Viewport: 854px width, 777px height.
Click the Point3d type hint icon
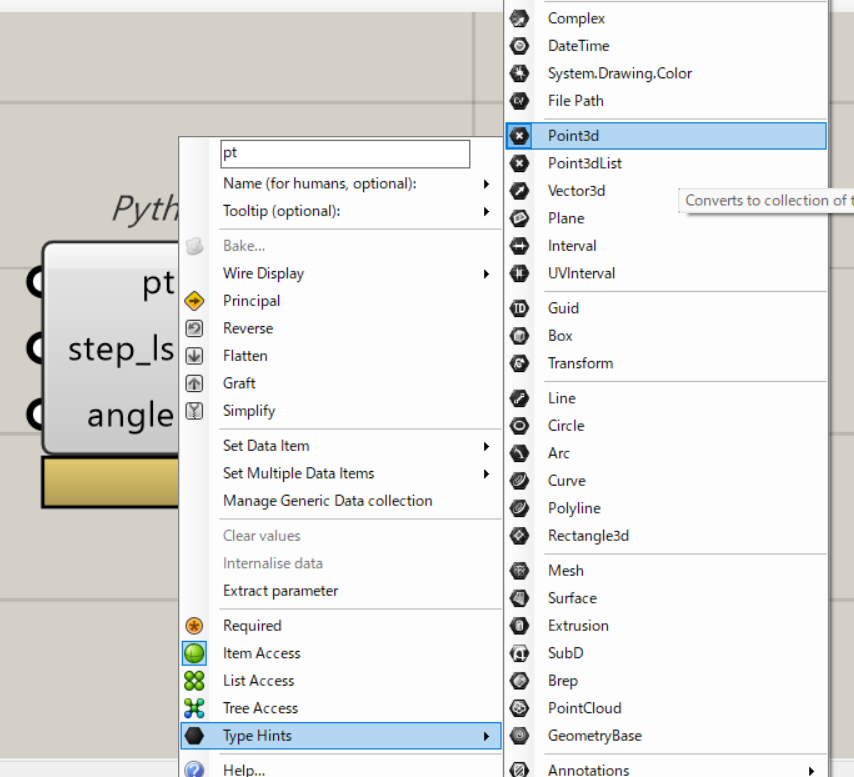[519, 135]
